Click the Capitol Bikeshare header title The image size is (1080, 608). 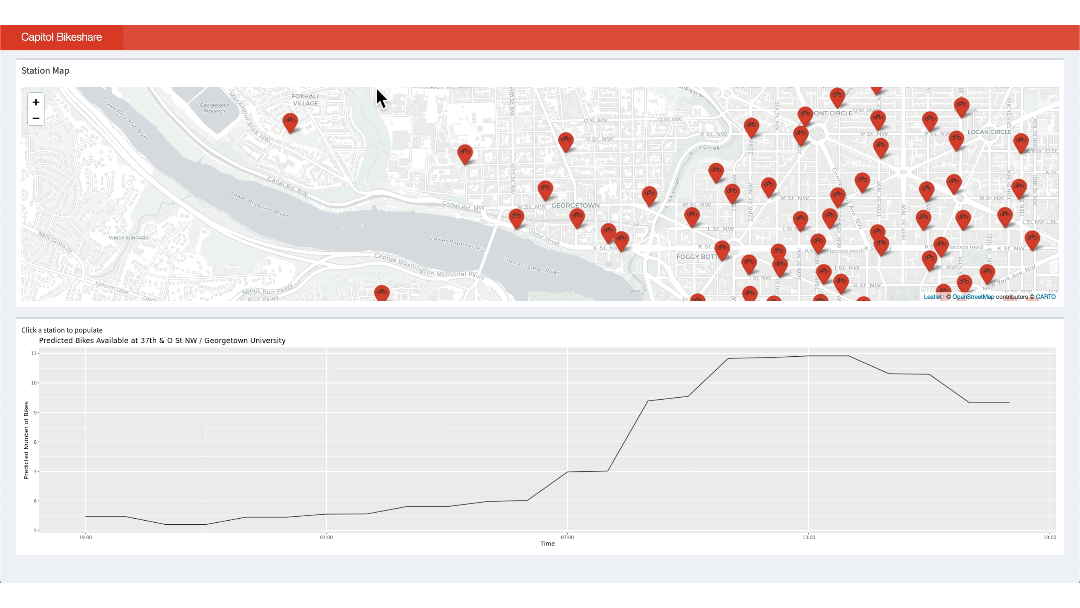[x=61, y=37]
